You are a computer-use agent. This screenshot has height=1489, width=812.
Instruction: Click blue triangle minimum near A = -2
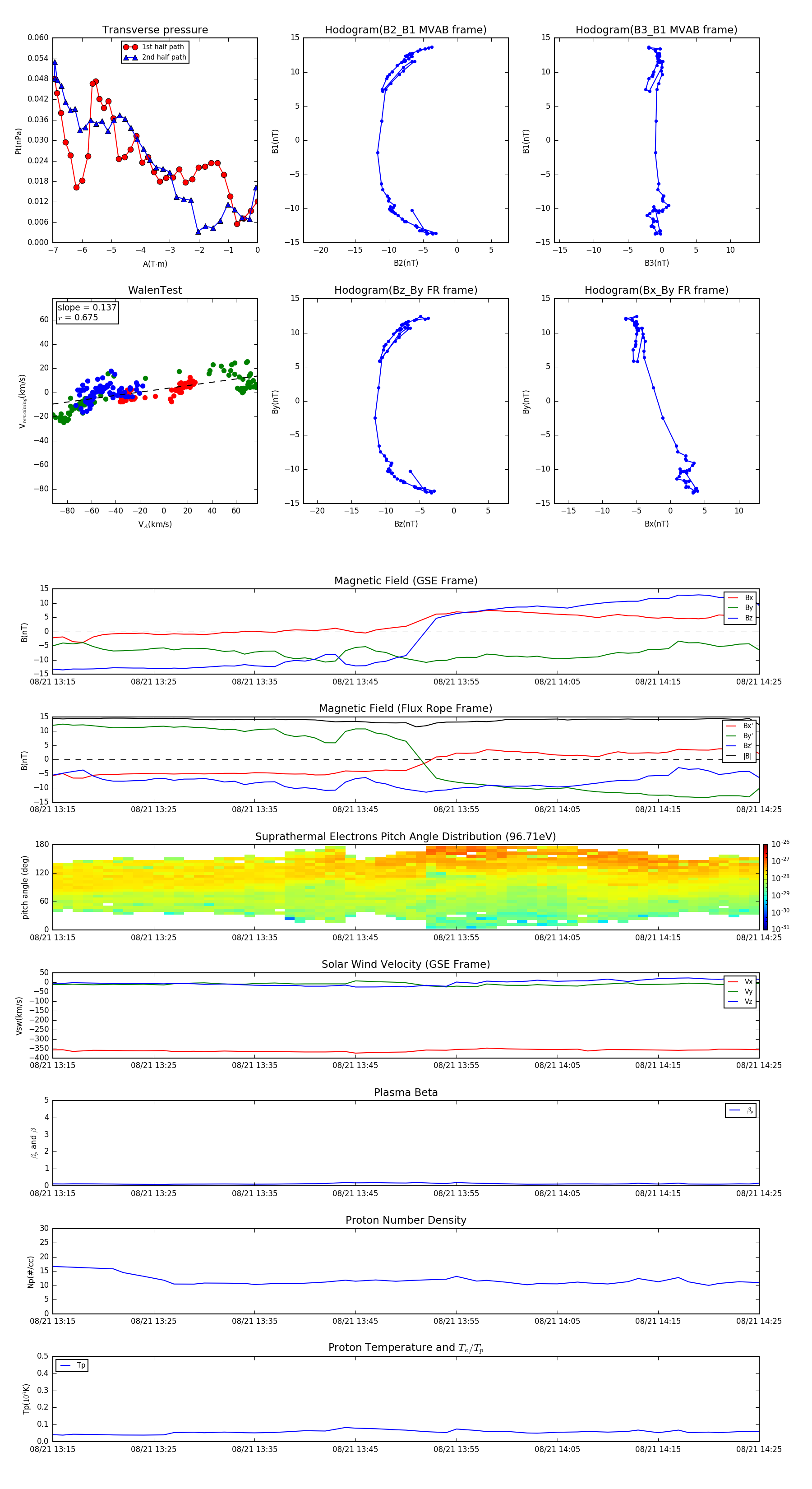(x=198, y=232)
